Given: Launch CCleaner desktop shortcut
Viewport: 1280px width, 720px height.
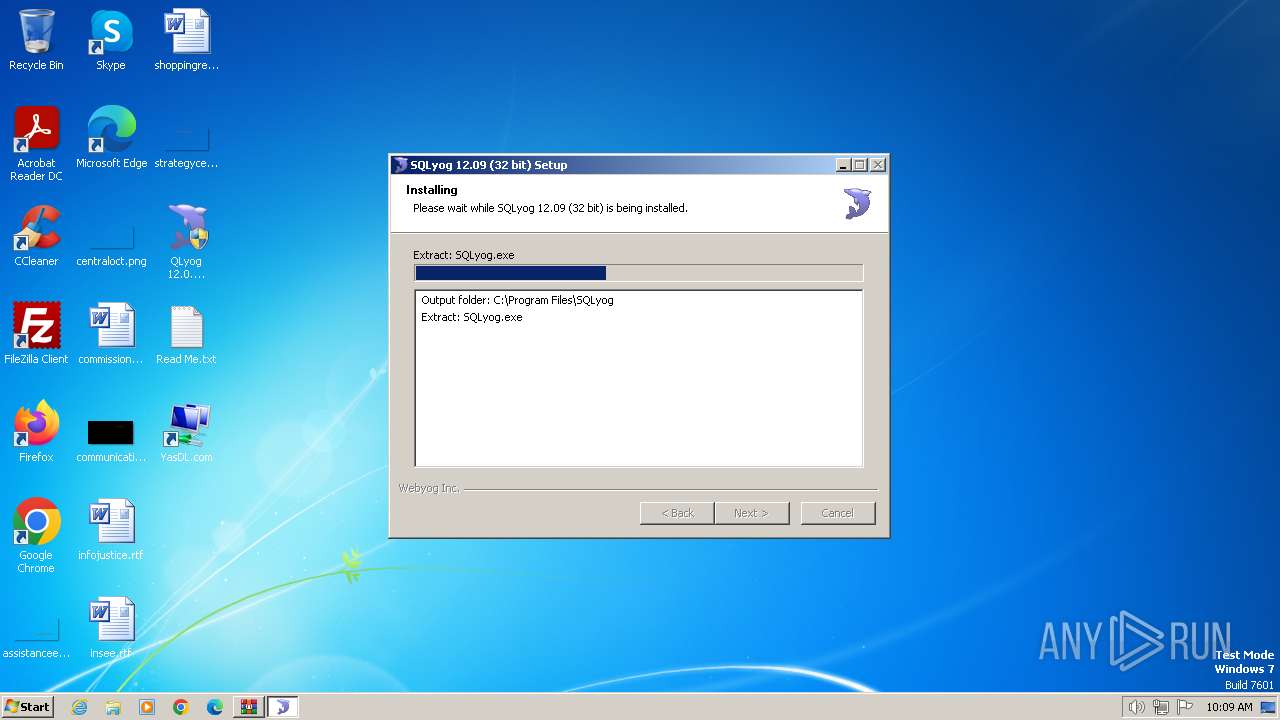Looking at the screenshot, I should [36, 237].
